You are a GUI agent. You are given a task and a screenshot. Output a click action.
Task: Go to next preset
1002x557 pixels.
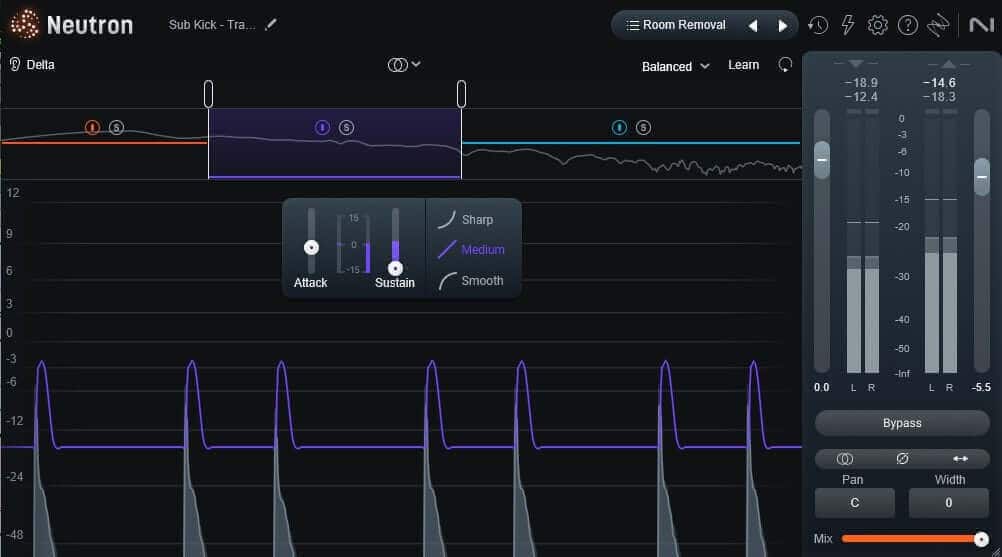click(x=782, y=26)
